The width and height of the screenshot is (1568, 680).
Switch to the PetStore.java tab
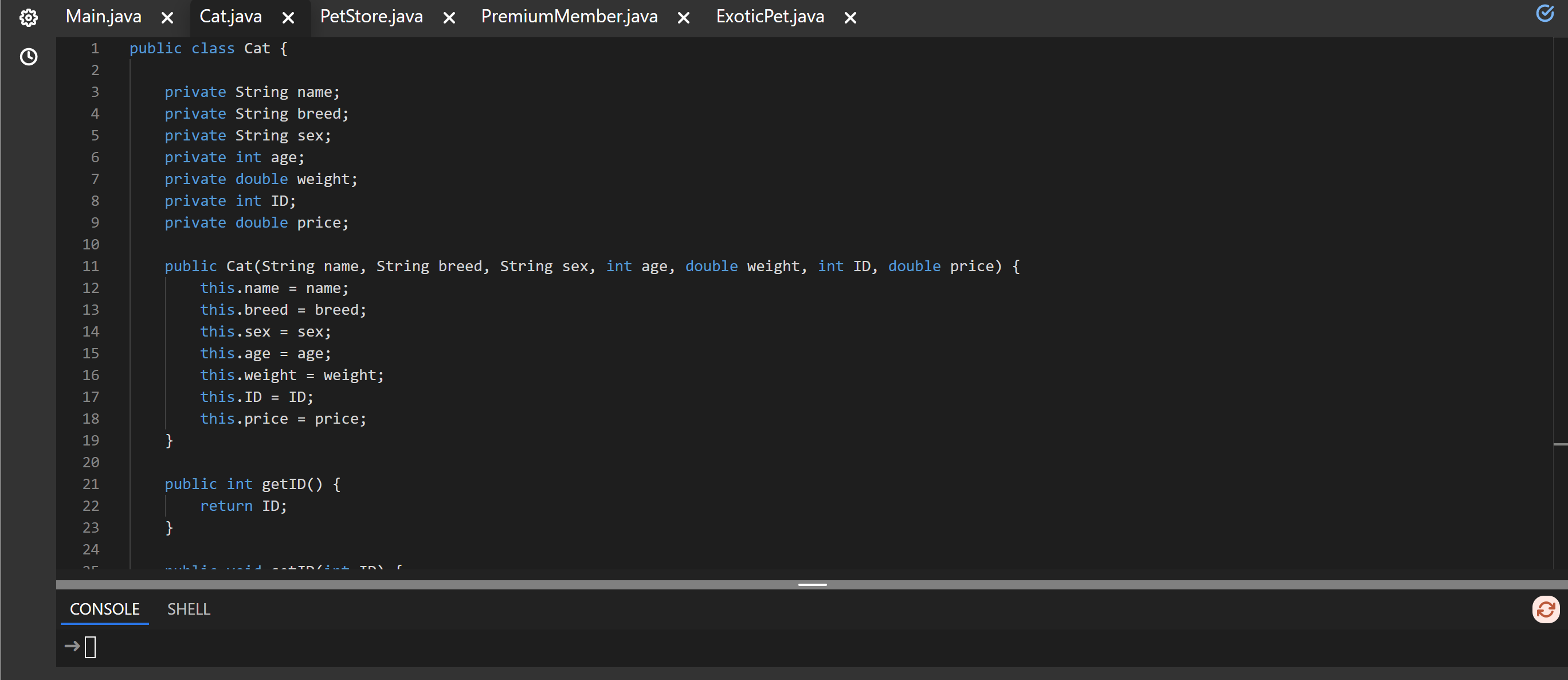[x=371, y=17]
